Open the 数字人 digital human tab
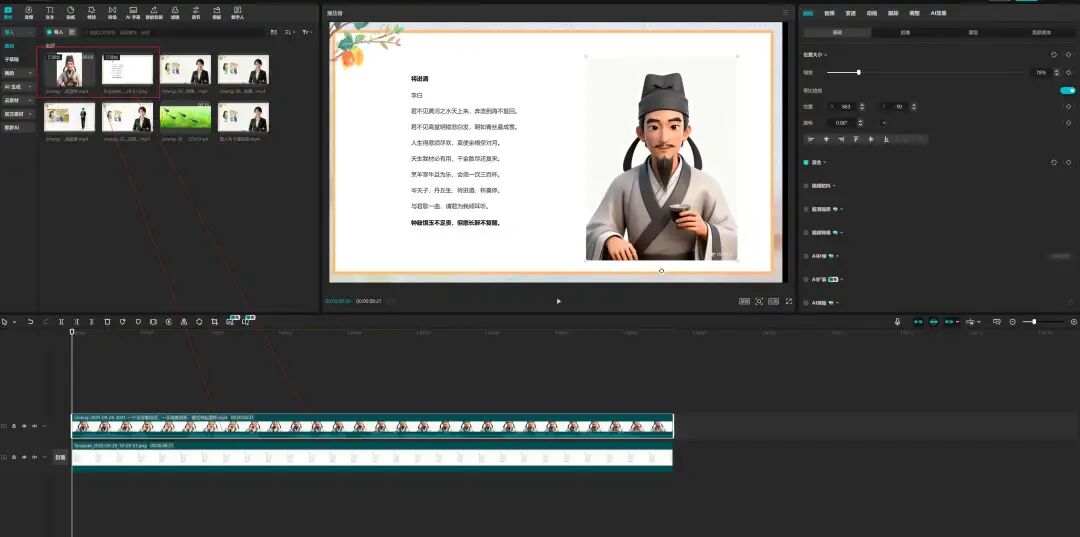 238,12
